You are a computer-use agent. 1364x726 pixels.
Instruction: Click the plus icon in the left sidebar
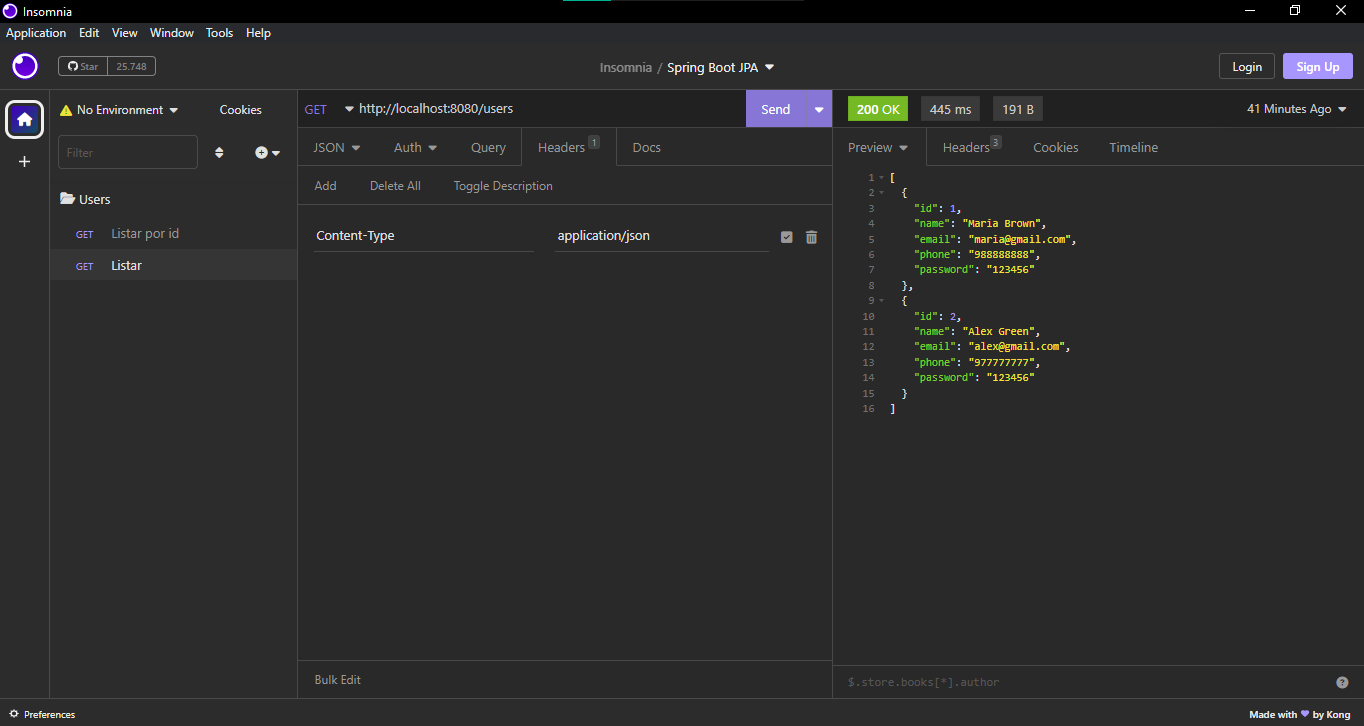(24, 161)
